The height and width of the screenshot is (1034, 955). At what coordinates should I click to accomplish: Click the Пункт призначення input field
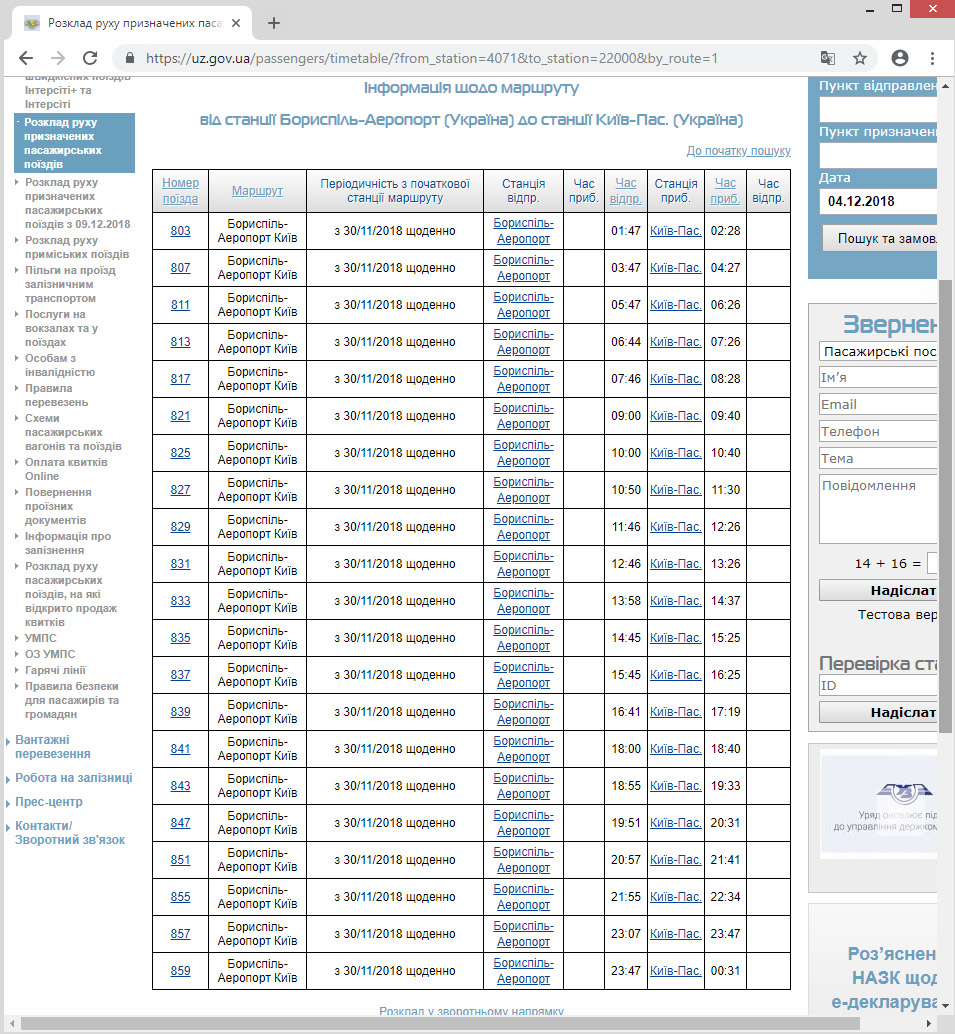click(x=878, y=156)
